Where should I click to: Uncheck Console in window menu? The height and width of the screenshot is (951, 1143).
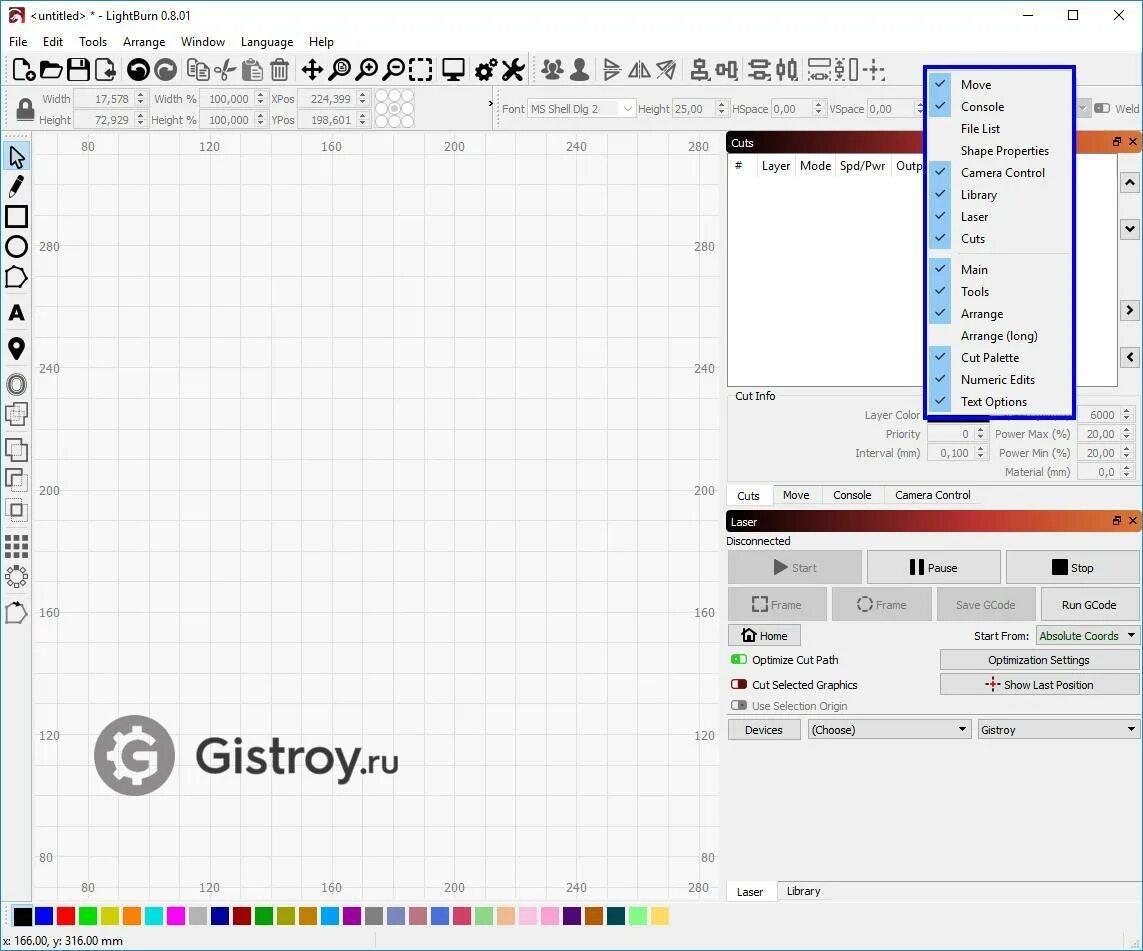(1000, 106)
